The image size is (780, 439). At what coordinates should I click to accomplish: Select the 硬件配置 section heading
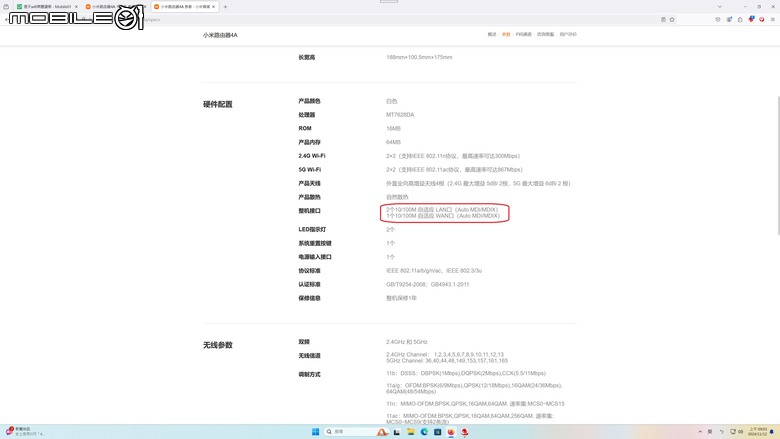point(217,104)
